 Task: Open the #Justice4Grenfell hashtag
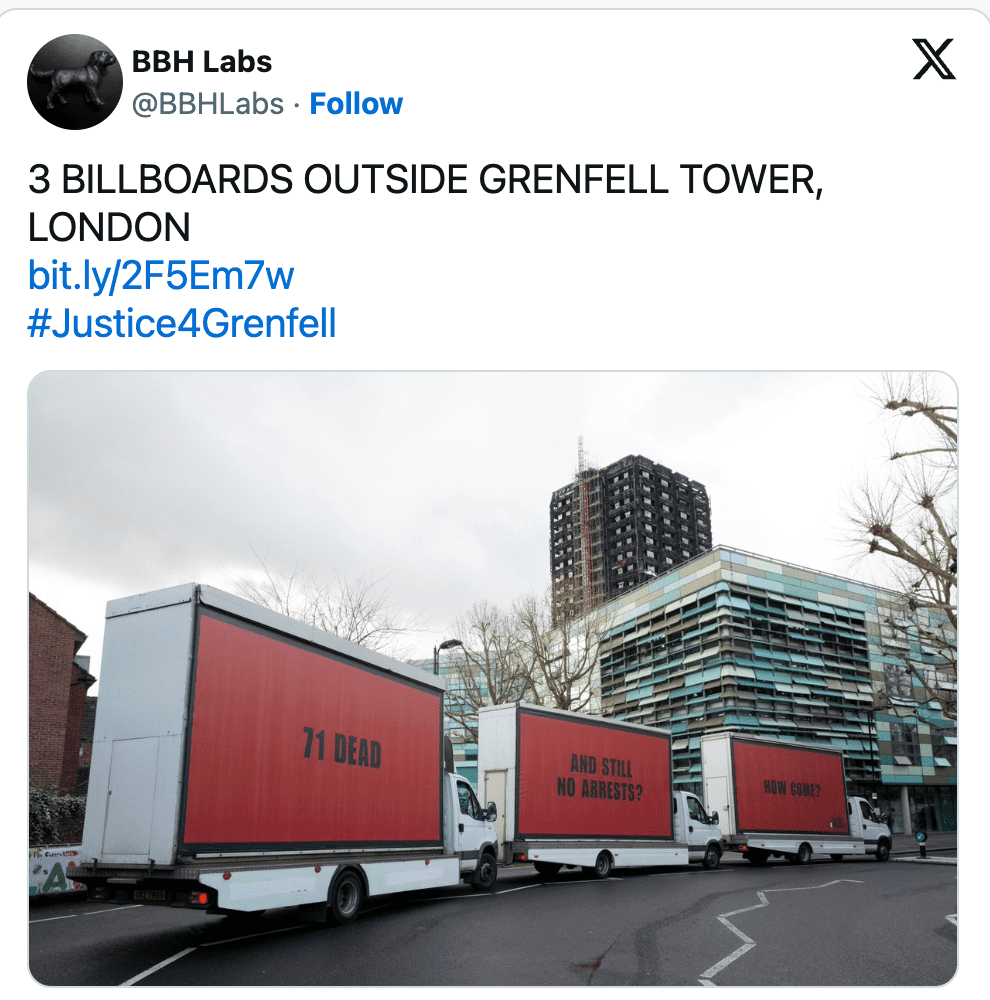pos(182,323)
